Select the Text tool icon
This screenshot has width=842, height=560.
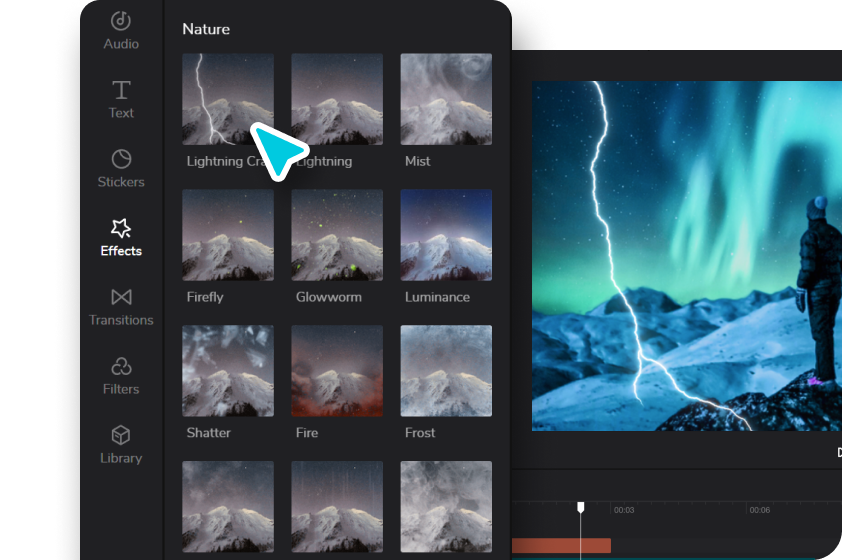(121, 90)
